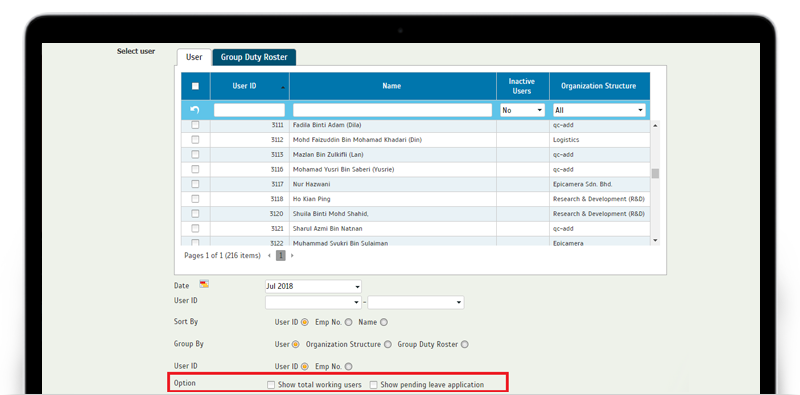Enable Show total working users

point(271,385)
